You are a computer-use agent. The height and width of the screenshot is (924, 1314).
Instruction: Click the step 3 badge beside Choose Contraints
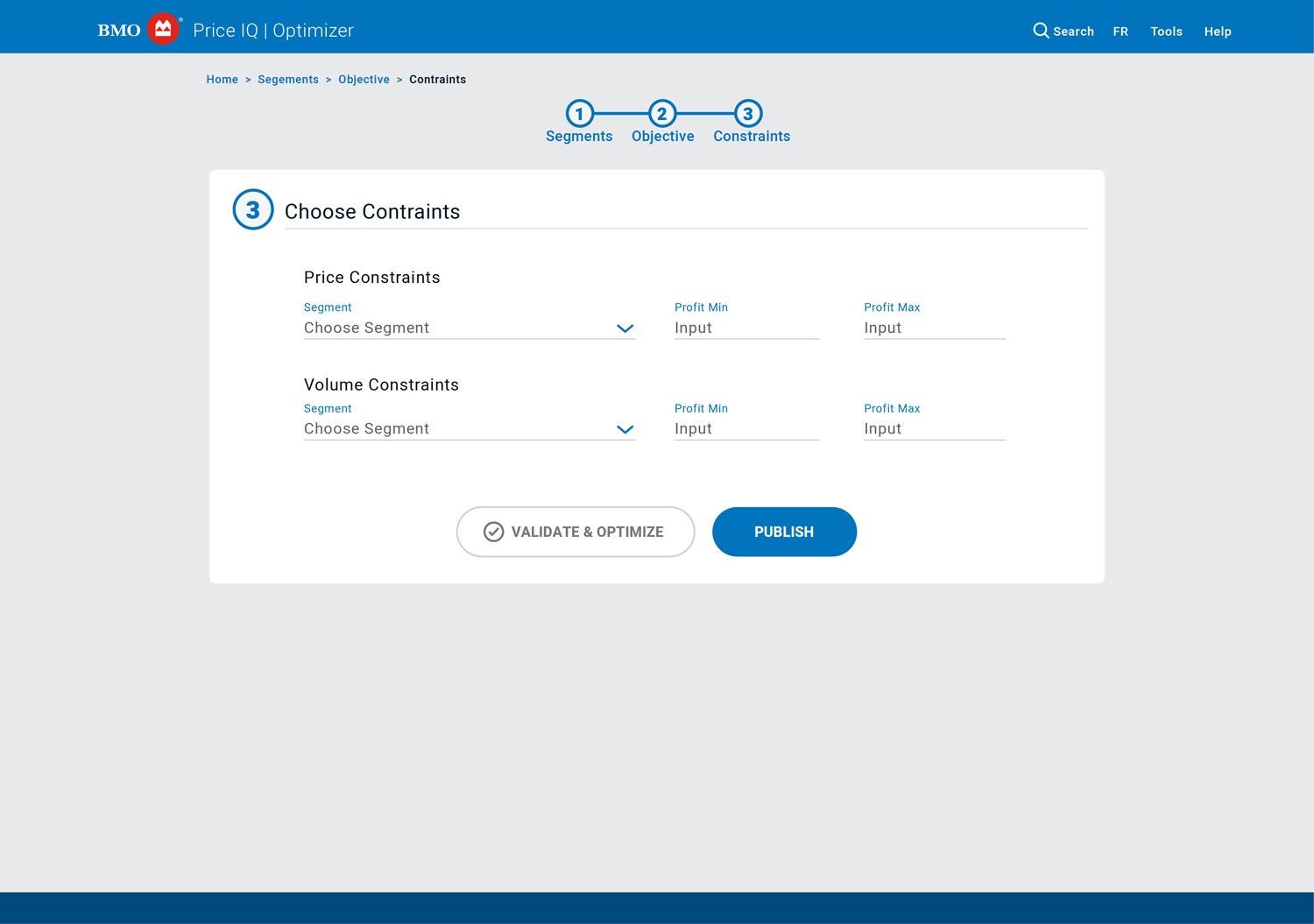[253, 209]
